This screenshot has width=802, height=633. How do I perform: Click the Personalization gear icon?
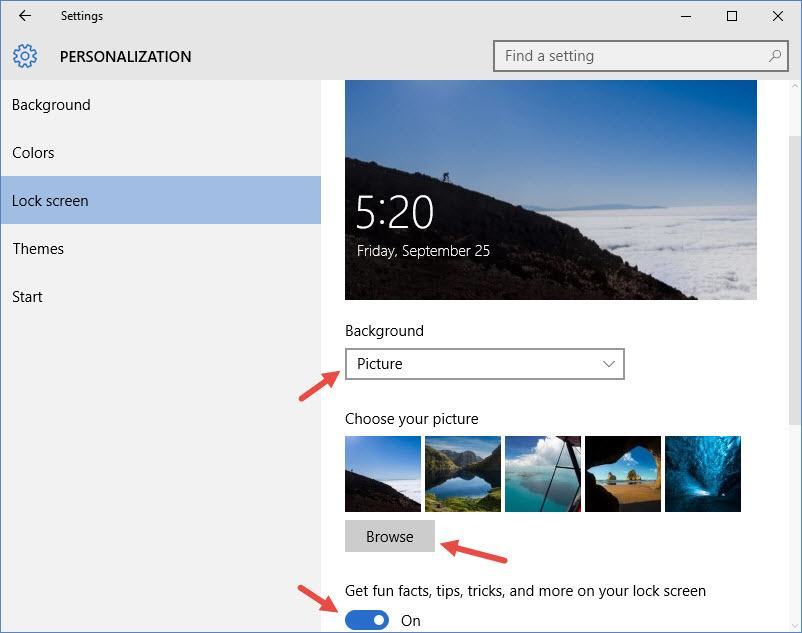[x=25, y=56]
